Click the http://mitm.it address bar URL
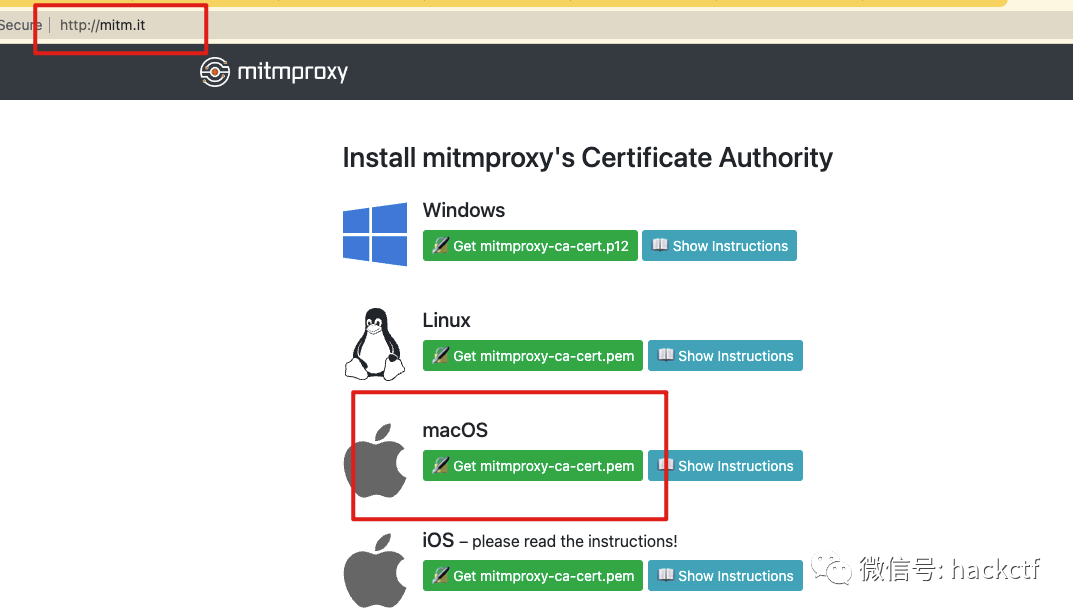 [103, 25]
